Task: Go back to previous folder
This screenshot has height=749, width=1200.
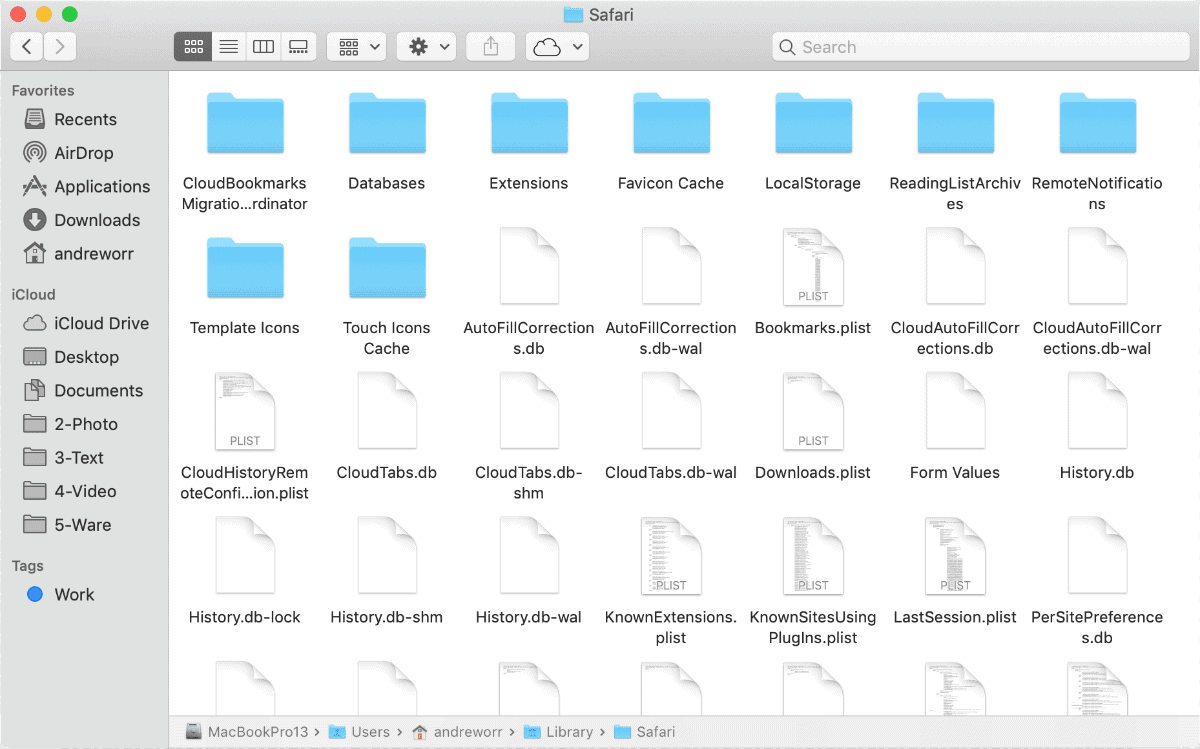Action: 27,46
